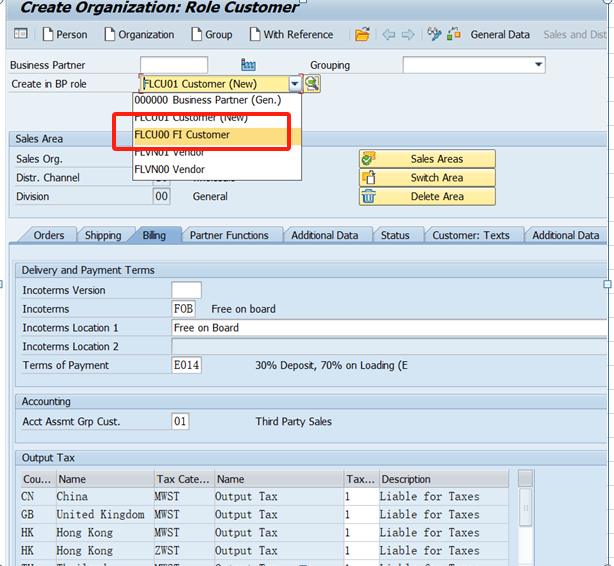Image resolution: width=614 pixels, height=566 pixels.
Task: Open the Partner Functions tab
Action: 229,235
